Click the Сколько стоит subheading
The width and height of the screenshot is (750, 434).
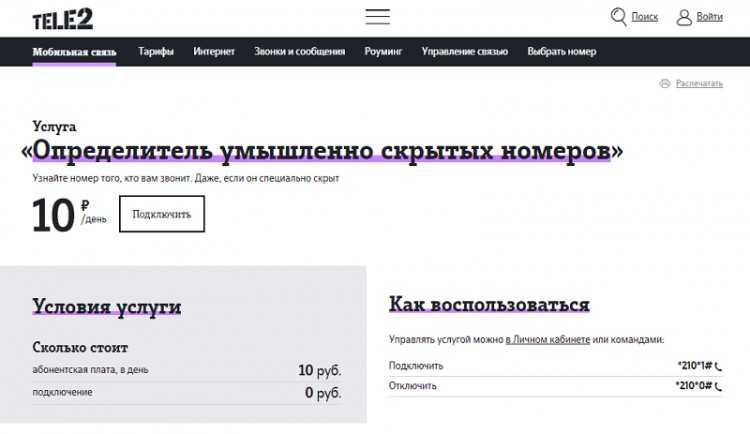point(80,347)
